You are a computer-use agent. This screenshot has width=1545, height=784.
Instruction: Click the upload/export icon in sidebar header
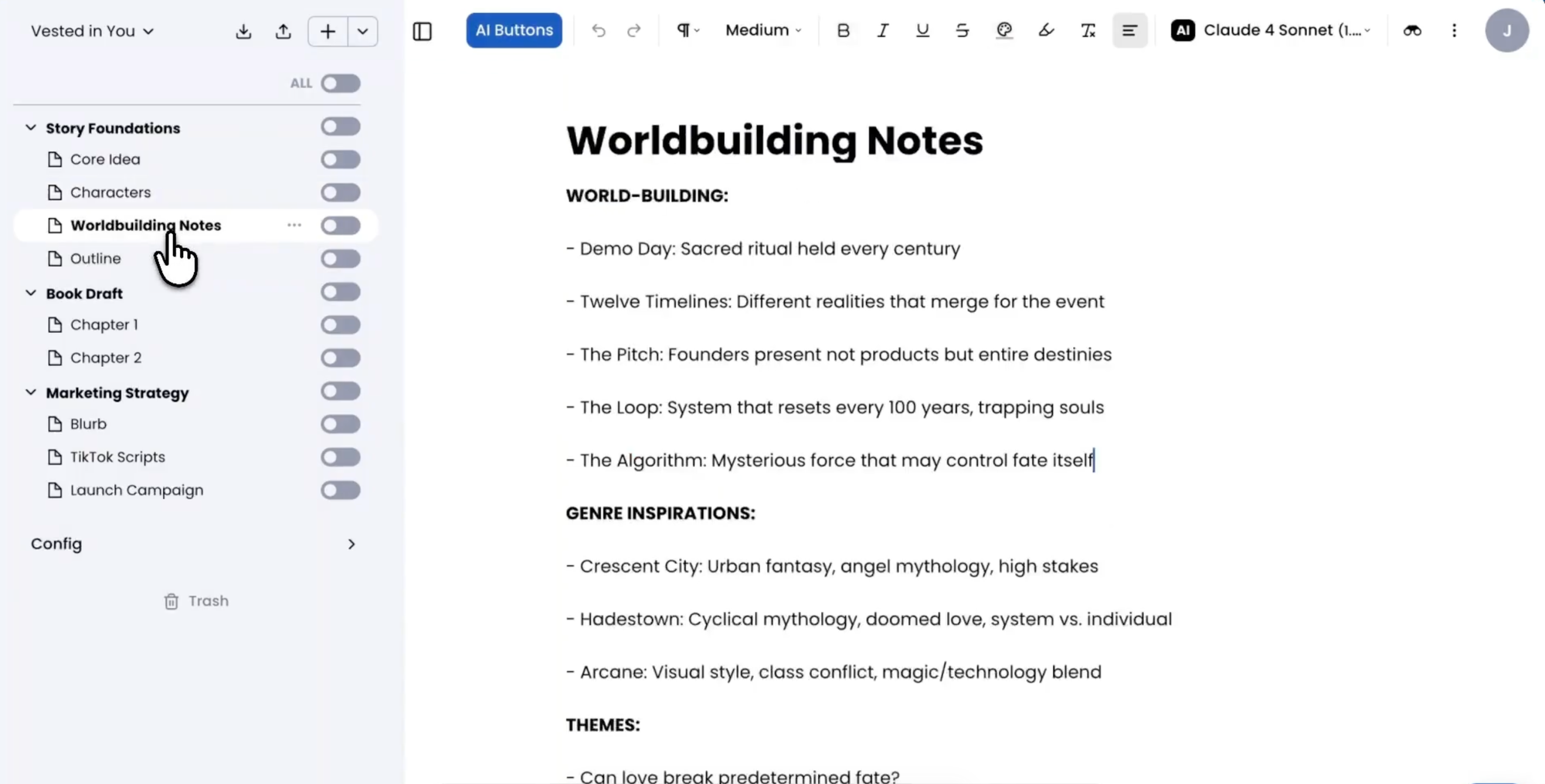[x=284, y=32]
